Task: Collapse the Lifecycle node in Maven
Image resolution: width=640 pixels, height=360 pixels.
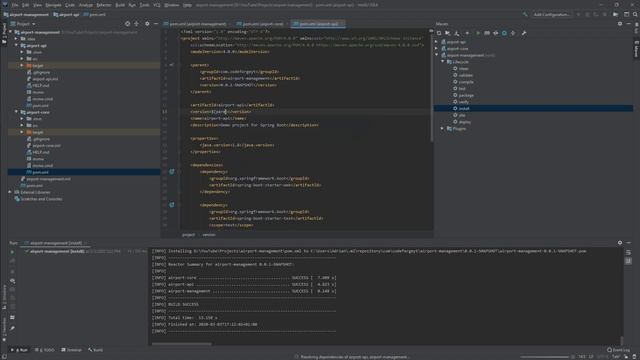Action: coord(442,62)
